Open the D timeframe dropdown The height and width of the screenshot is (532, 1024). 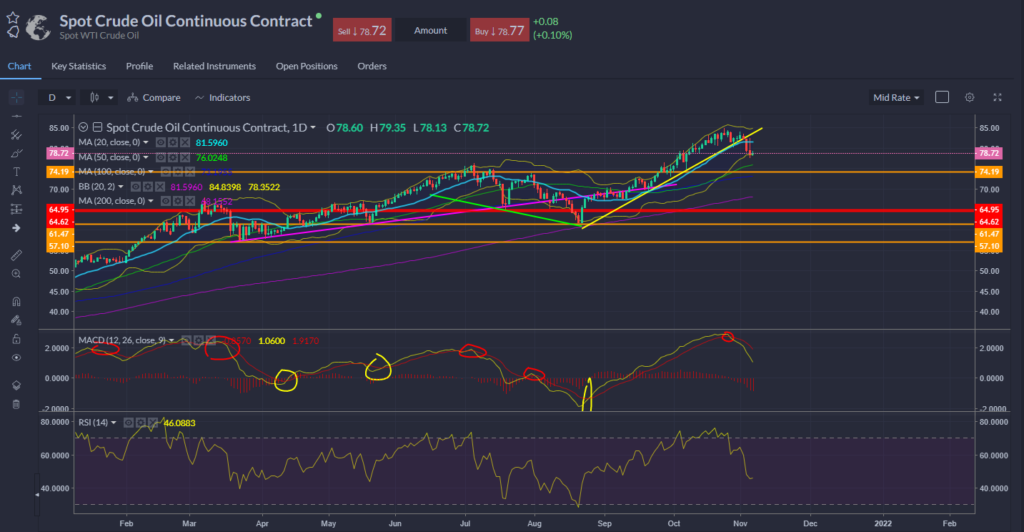click(57, 98)
